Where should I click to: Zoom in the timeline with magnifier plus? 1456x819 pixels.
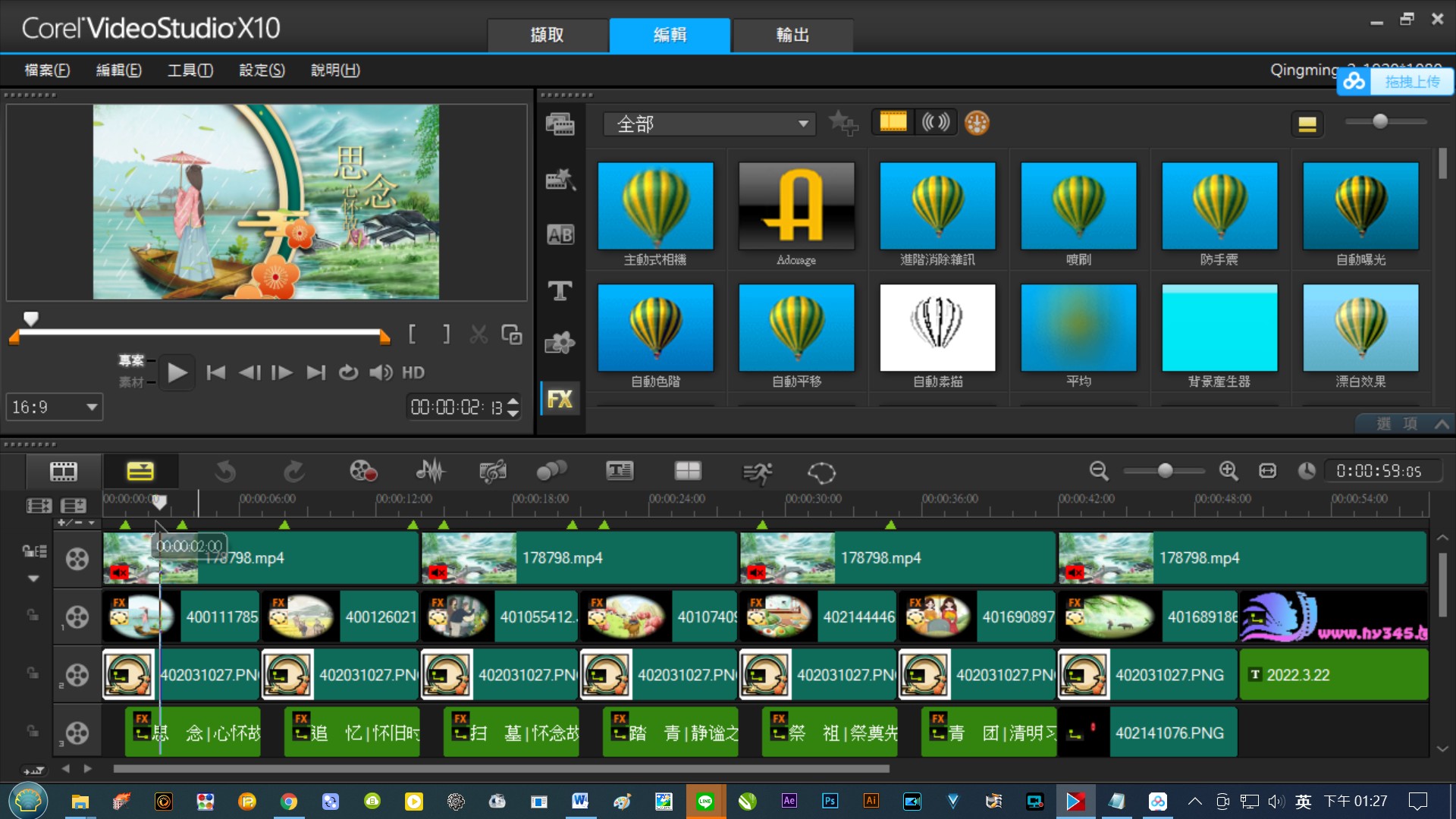[x=1228, y=471]
